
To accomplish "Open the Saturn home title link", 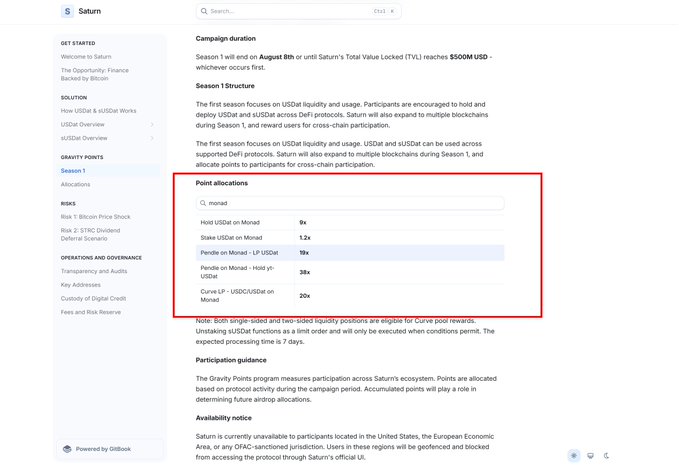I will tap(90, 11).
